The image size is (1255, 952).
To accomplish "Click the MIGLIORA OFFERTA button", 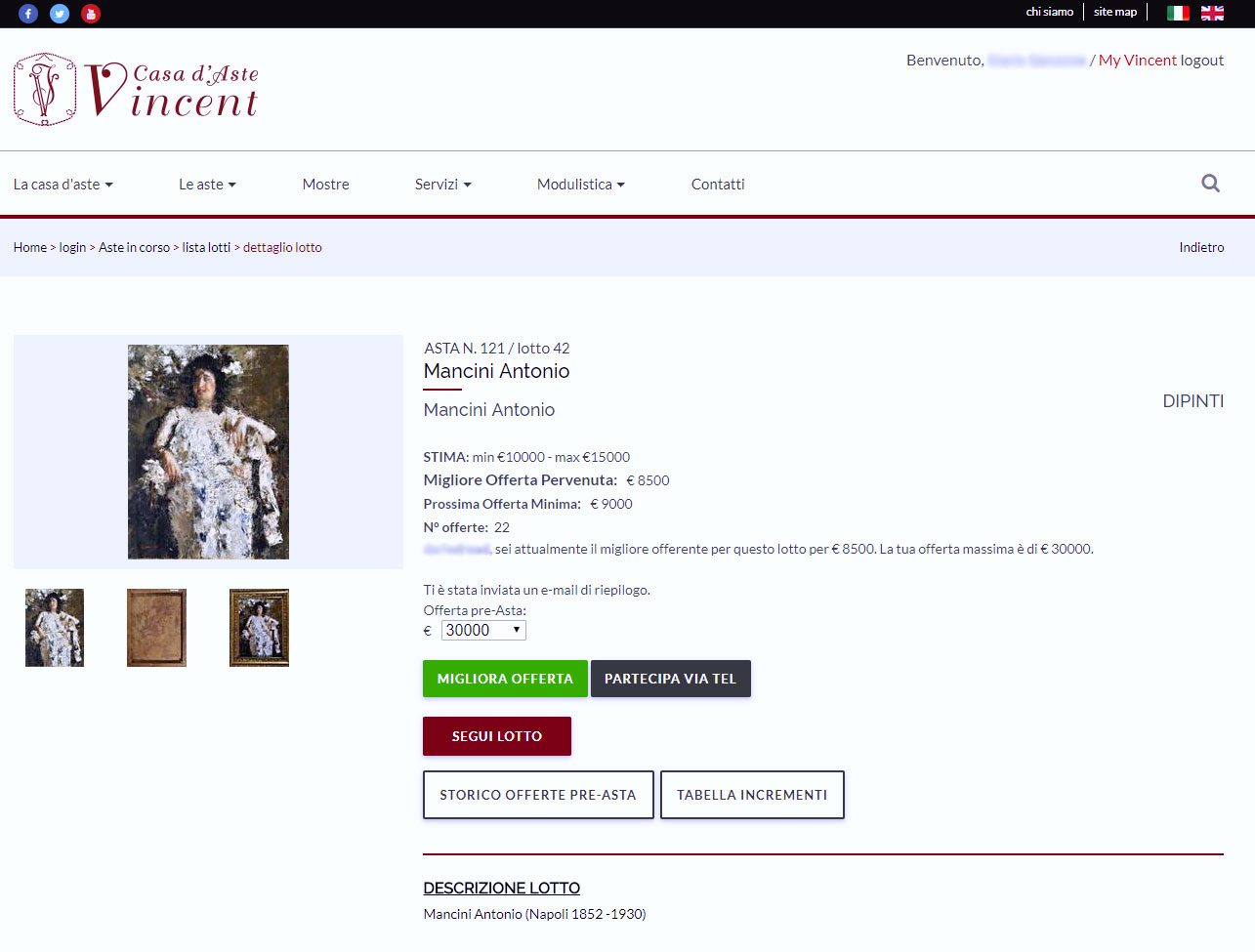I will 505,679.
